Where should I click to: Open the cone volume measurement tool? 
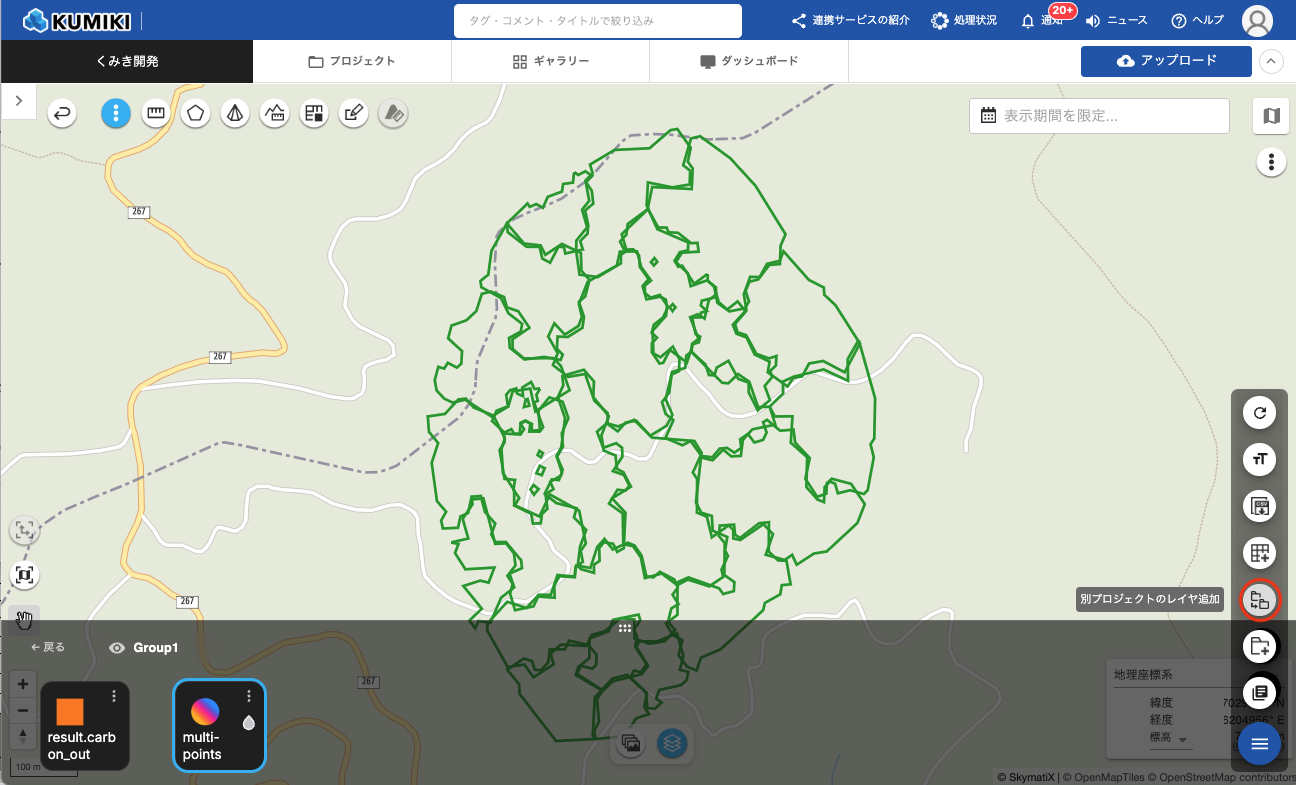pos(235,114)
